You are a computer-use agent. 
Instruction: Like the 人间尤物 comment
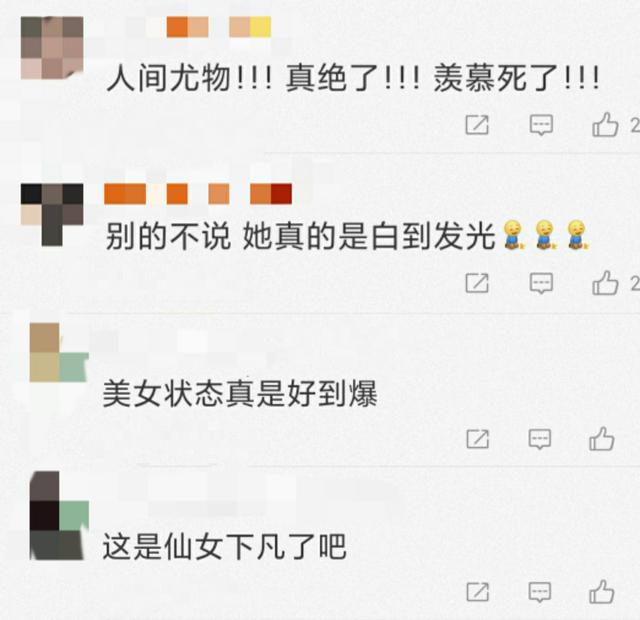point(605,124)
